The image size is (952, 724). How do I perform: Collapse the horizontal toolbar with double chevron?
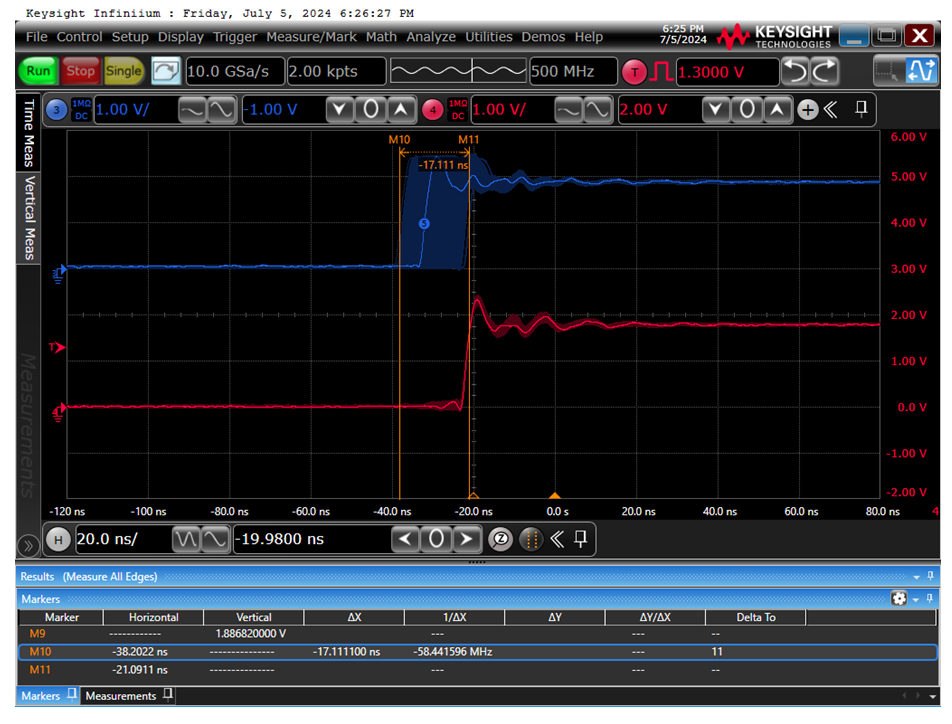click(x=557, y=539)
